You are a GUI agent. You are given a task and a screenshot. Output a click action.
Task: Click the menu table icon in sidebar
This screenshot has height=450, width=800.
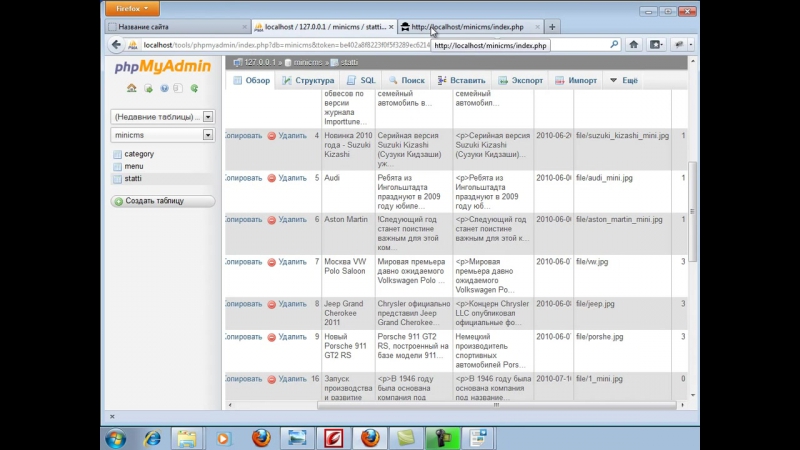(x=117, y=166)
